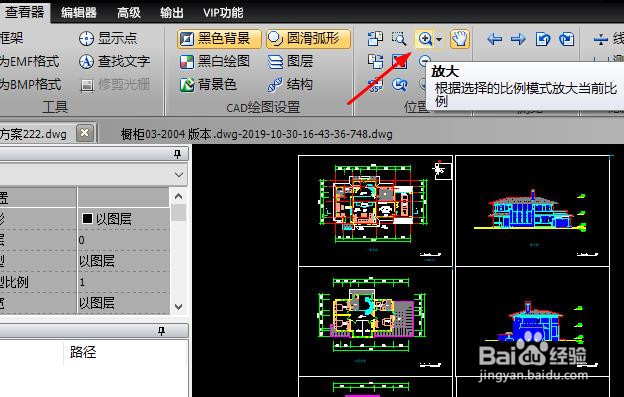Click the second floor plan drawing
This screenshot has width=624, height=397.
tap(372, 314)
